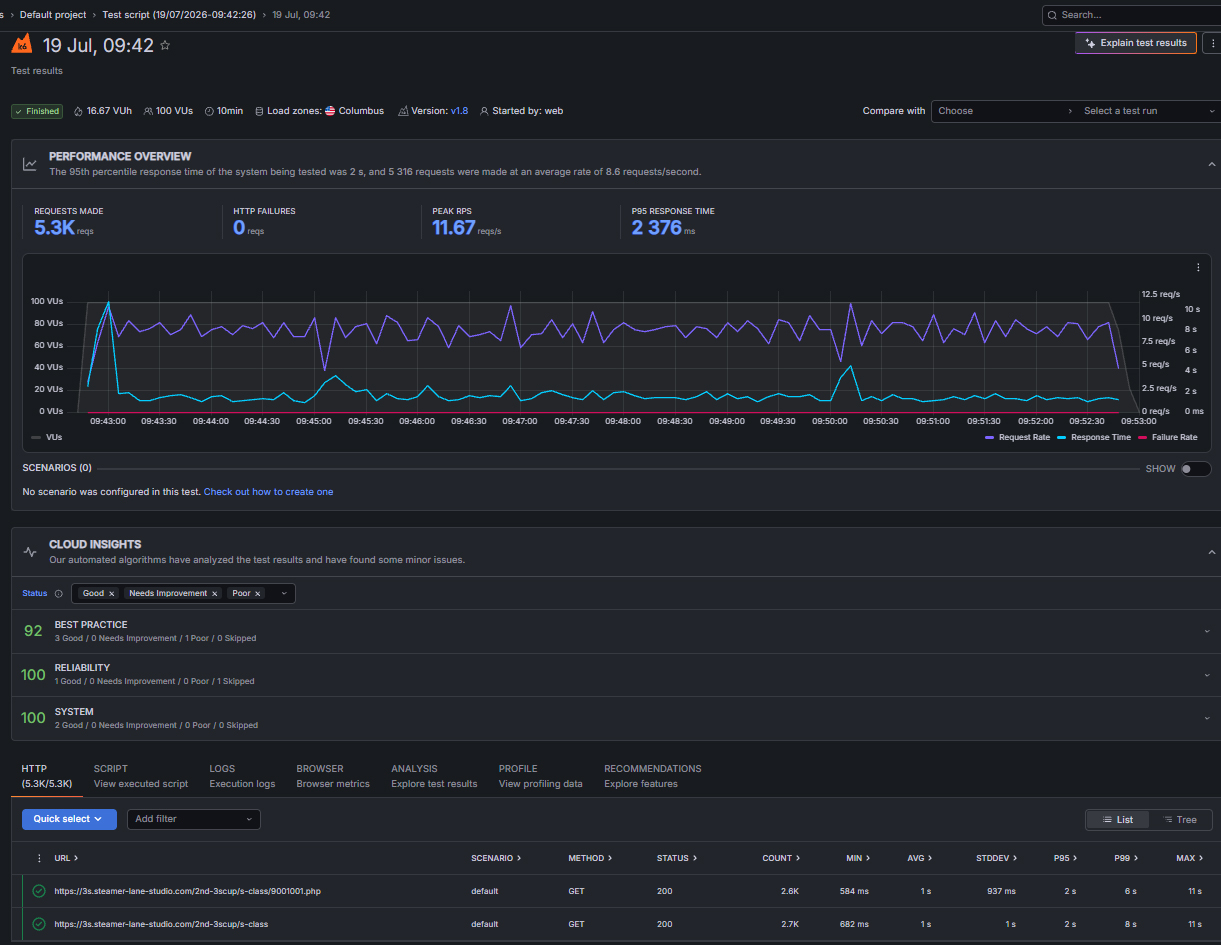This screenshot has height=945, width=1221.
Task: Open the Add filter dropdown
Action: [193, 819]
